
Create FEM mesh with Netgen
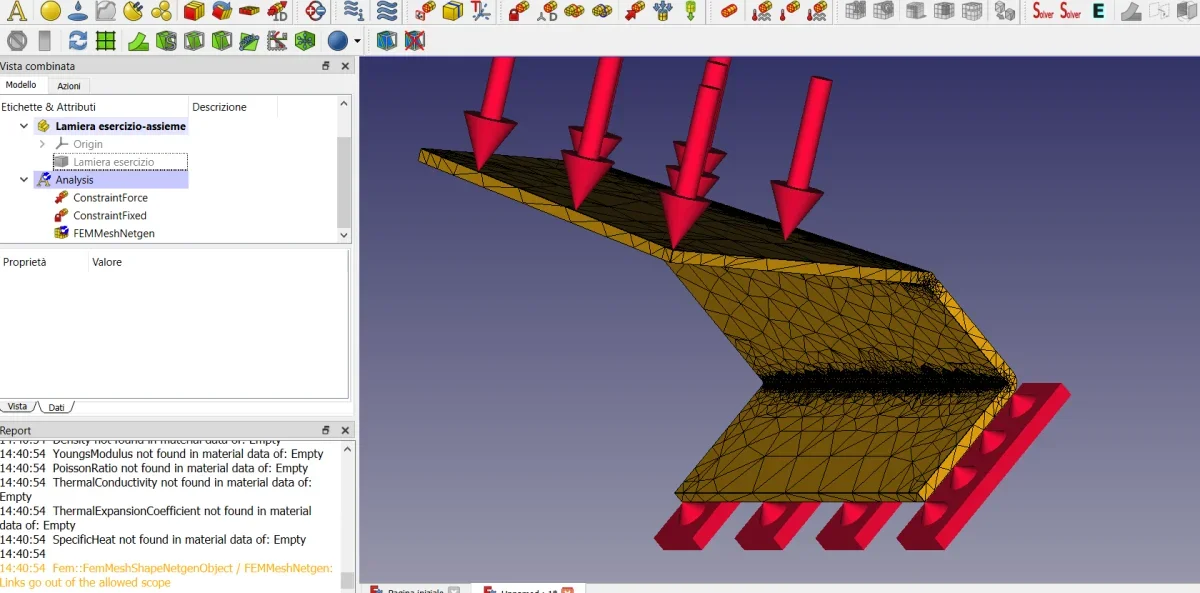click(855, 11)
